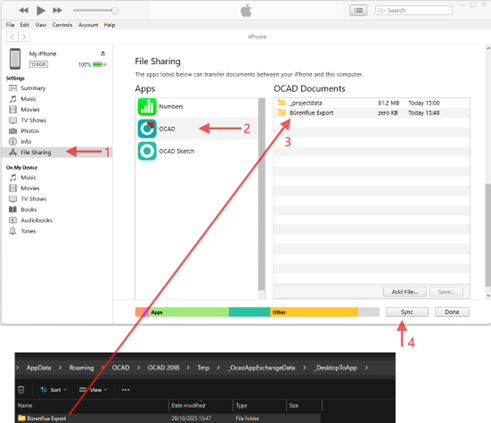This screenshot has height=423, width=491.
Task: Click the Add File... button
Action: click(405, 292)
